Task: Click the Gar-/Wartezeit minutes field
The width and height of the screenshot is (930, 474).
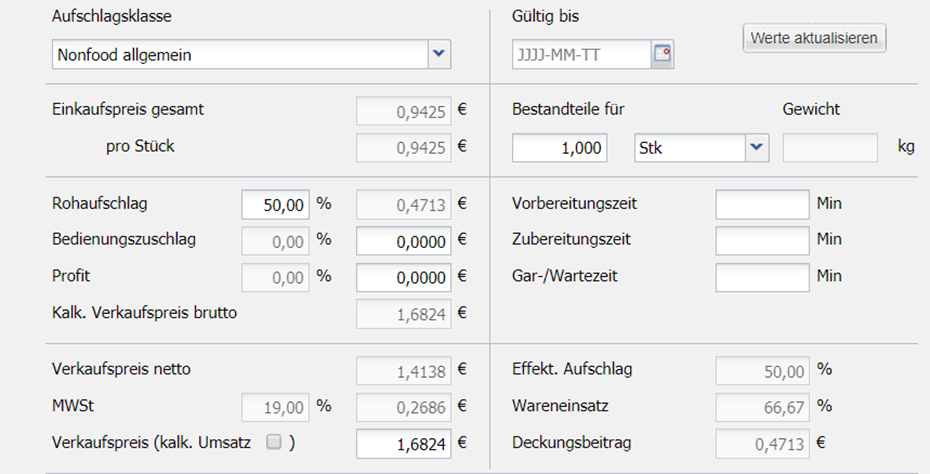Action: pyautogui.click(x=762, y=276)
